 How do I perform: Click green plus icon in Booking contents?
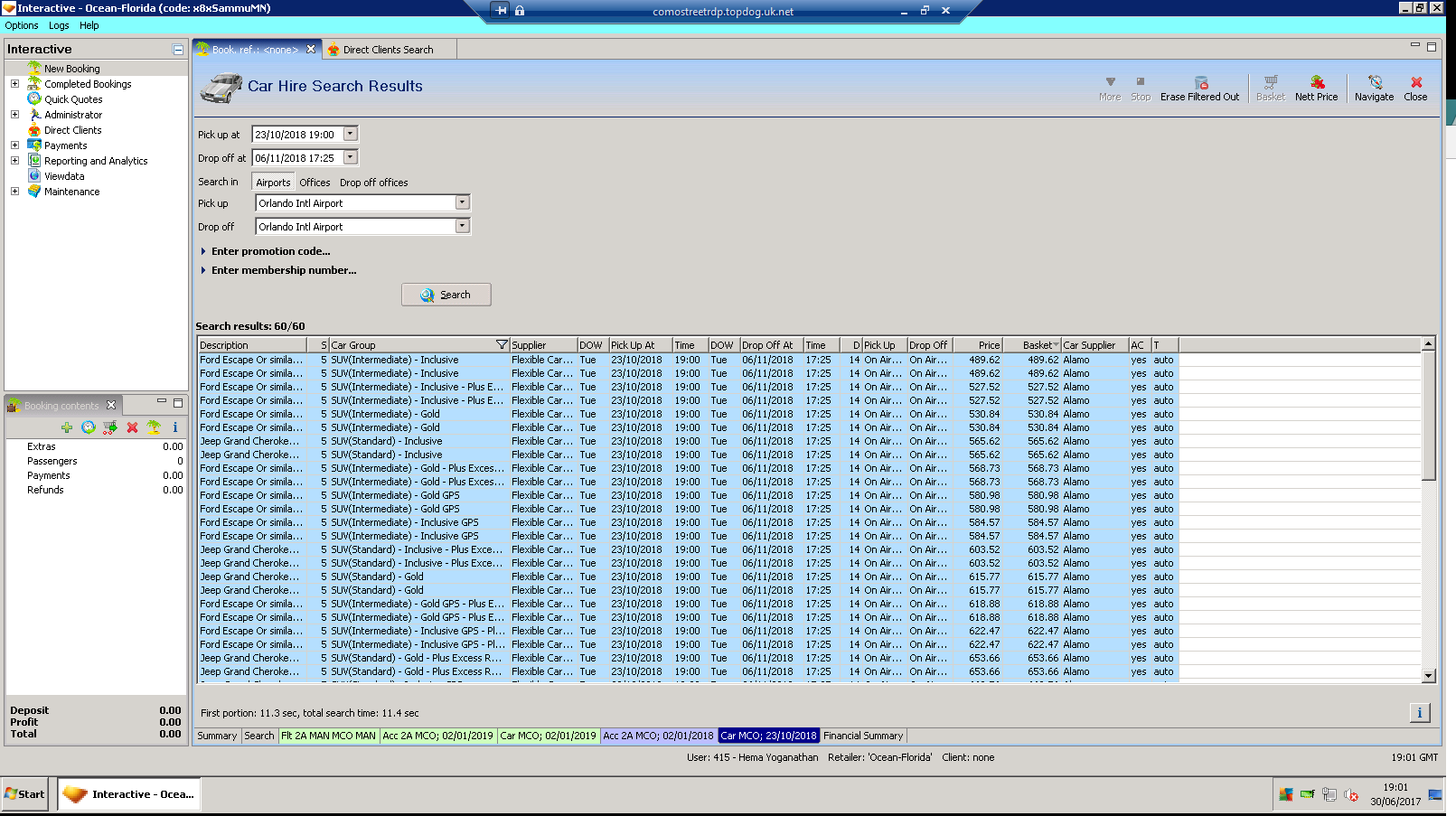tap(67, 427)
